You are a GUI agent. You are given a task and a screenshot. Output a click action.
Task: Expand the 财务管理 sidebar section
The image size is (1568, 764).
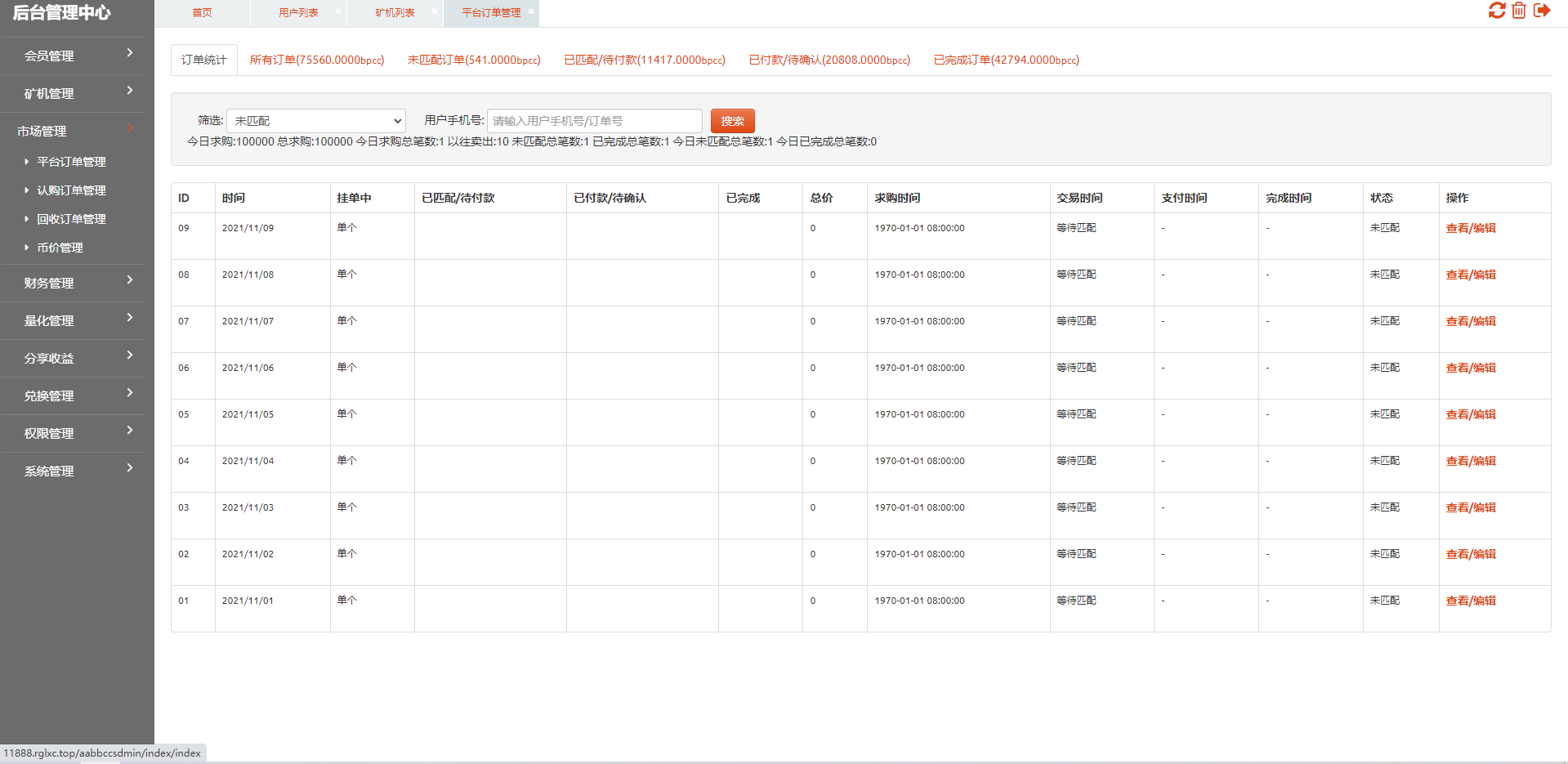[73, 283]
